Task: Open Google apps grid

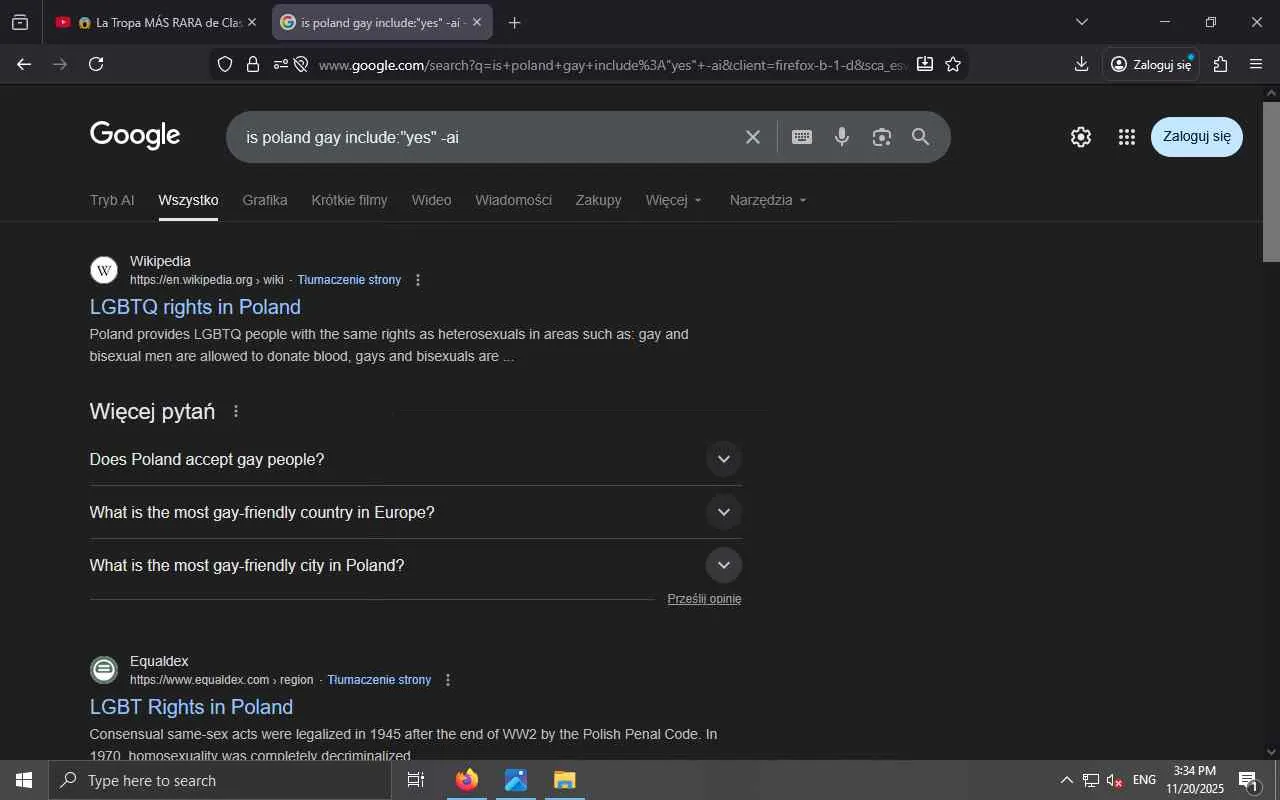Action: [1127, 137]
